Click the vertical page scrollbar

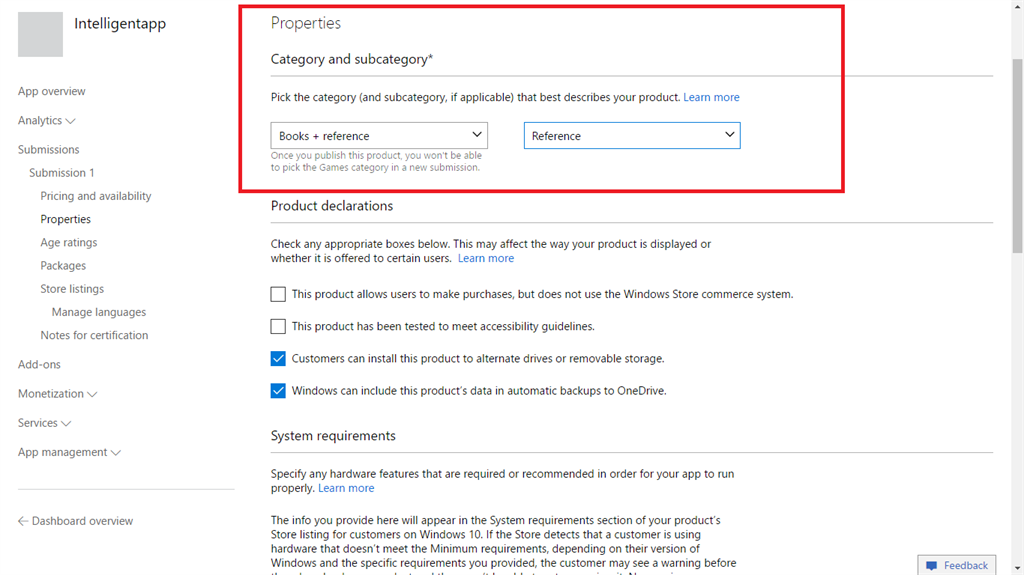pyautogui.click(x=1017, y=150)
